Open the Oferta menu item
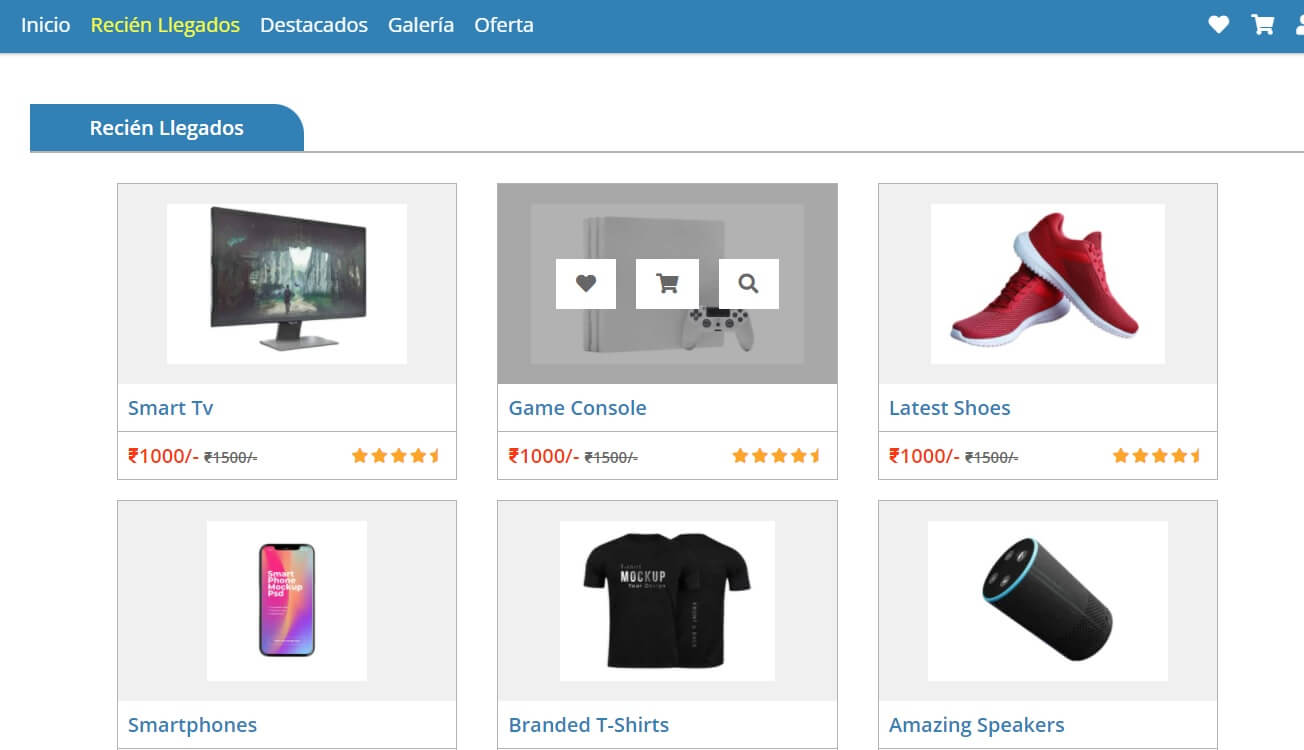The image size is (1304, 750). coord(504,25)
